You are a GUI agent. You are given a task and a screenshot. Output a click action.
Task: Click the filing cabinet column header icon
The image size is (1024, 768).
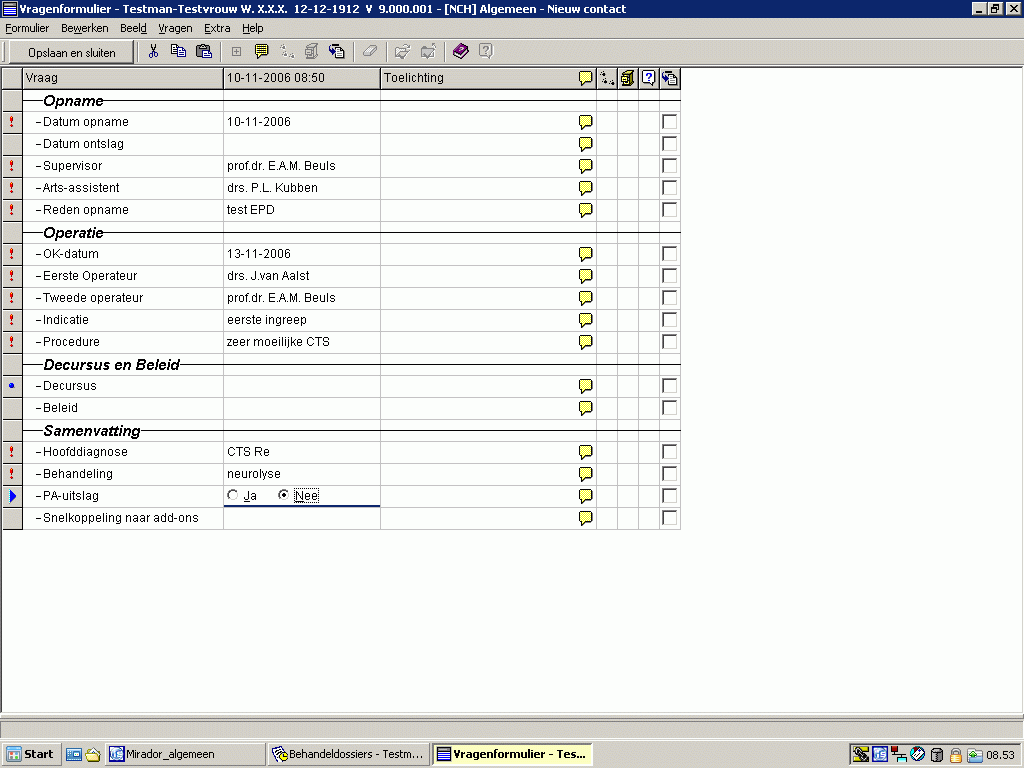click(x=628, y=78)
